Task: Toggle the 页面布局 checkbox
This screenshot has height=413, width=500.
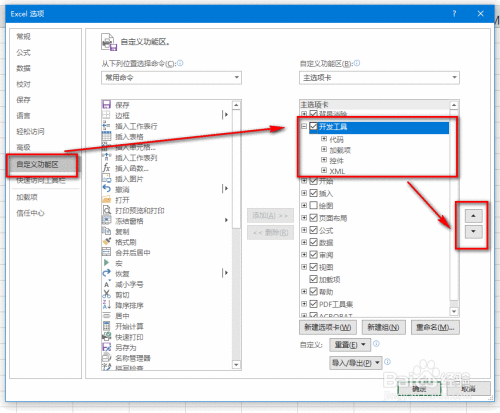Action: tap(313, 218)
